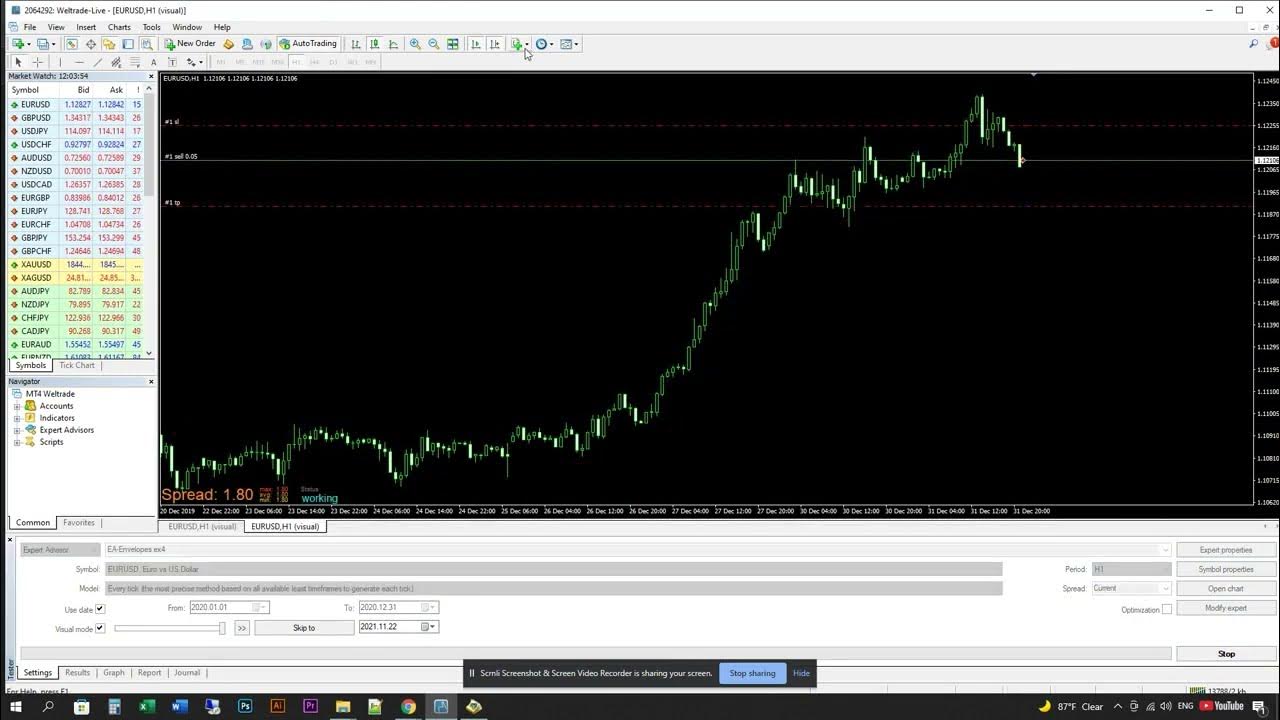This screenshot has width=1280, height=720.
Task: Open the New Chart toolbar icon
Action: [18, 44]
